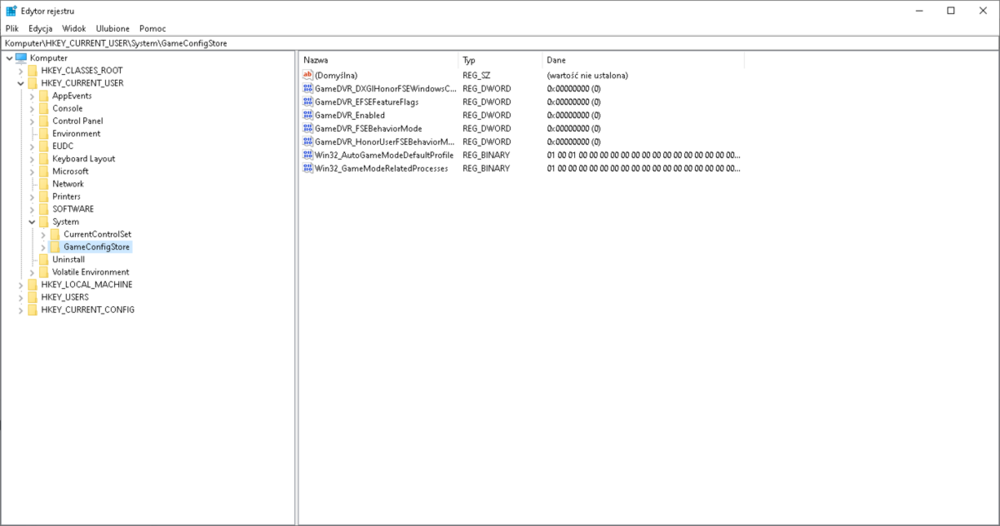This screenshot has width=1000, height=526.
Task: Select the Win32_AutoGameModeDefaultProfile value name
Action: pyautogui.click(x=384, y=155)
